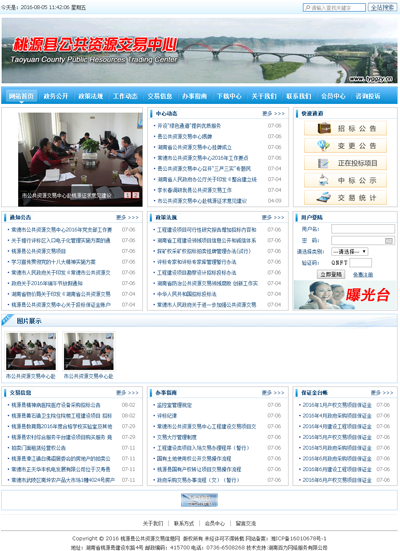
Task: Expand 更多 link in 通知公告 panel
Action: (127, 218)
